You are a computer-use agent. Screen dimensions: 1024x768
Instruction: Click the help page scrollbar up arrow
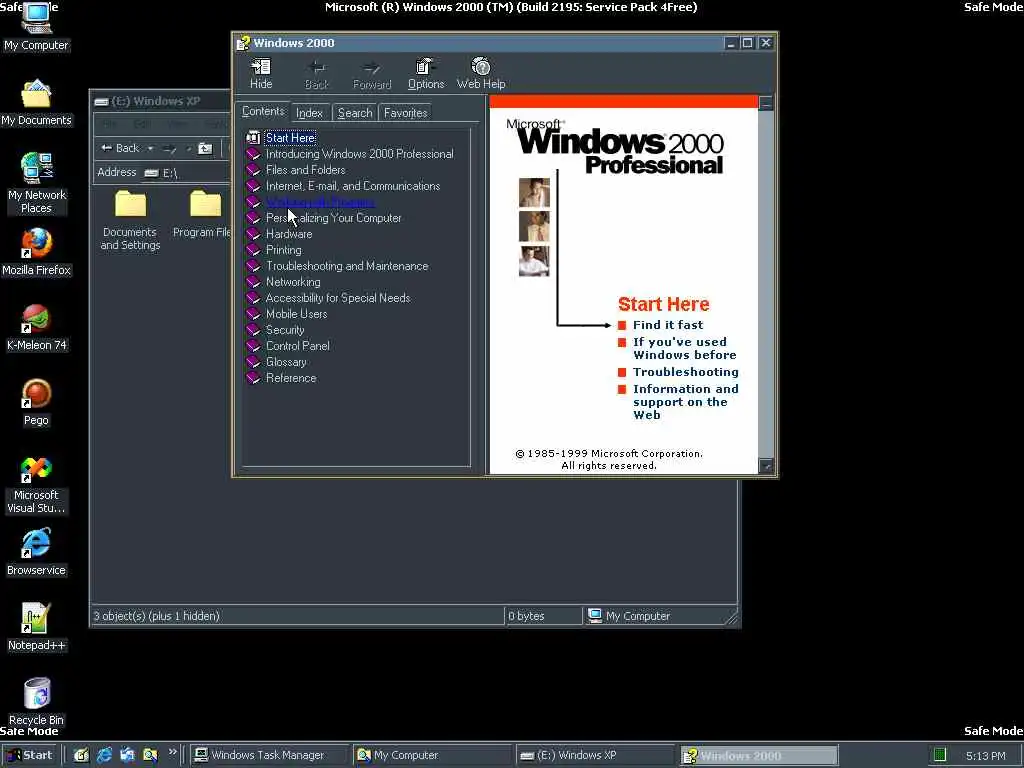(766, 103)
